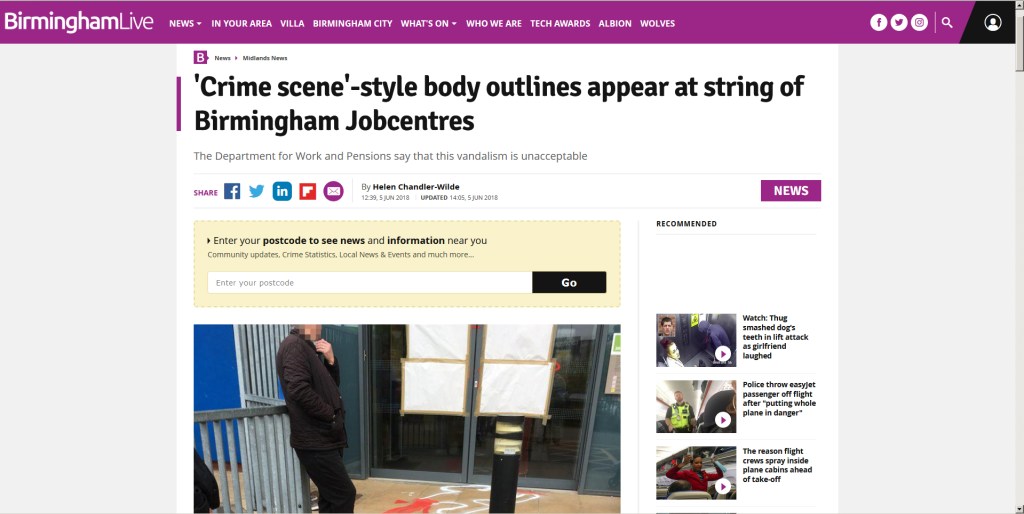This screenshot has width=1024, height=514.
Task: Share article via Flipboard icon
Action: pos(308,191)
